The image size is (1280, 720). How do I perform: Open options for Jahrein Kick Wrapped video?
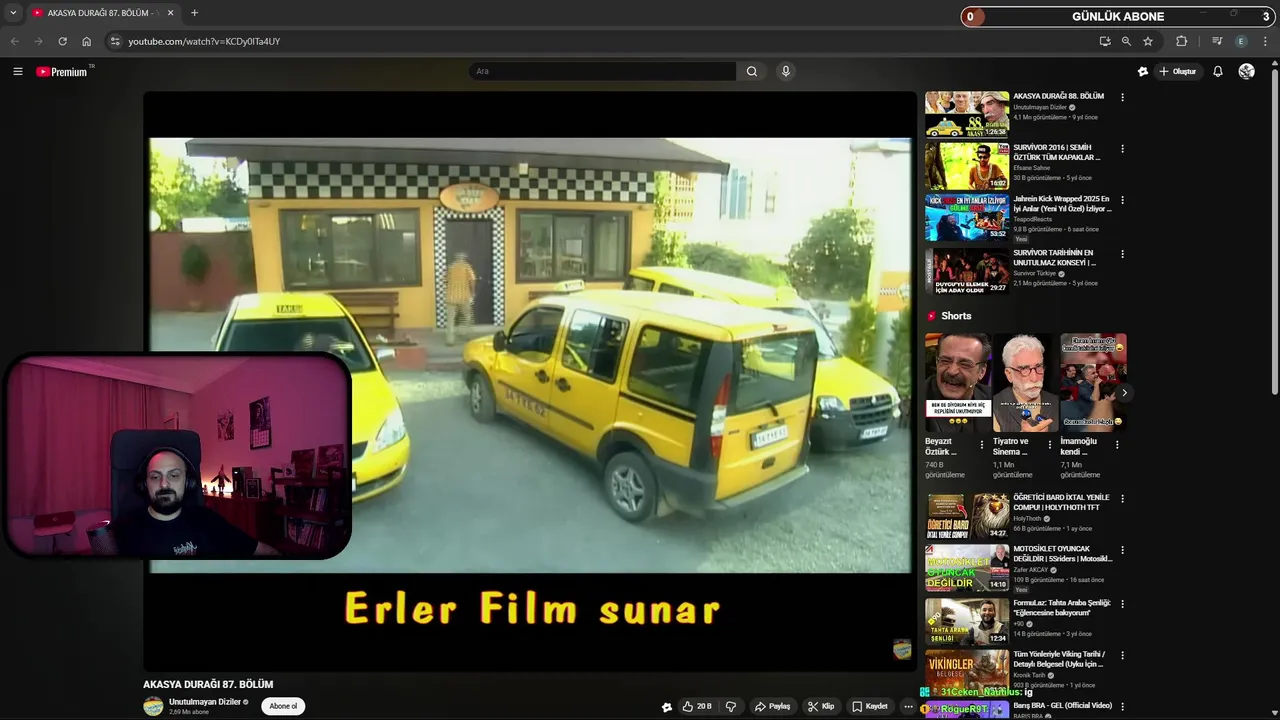click(x=1122, y=200)
